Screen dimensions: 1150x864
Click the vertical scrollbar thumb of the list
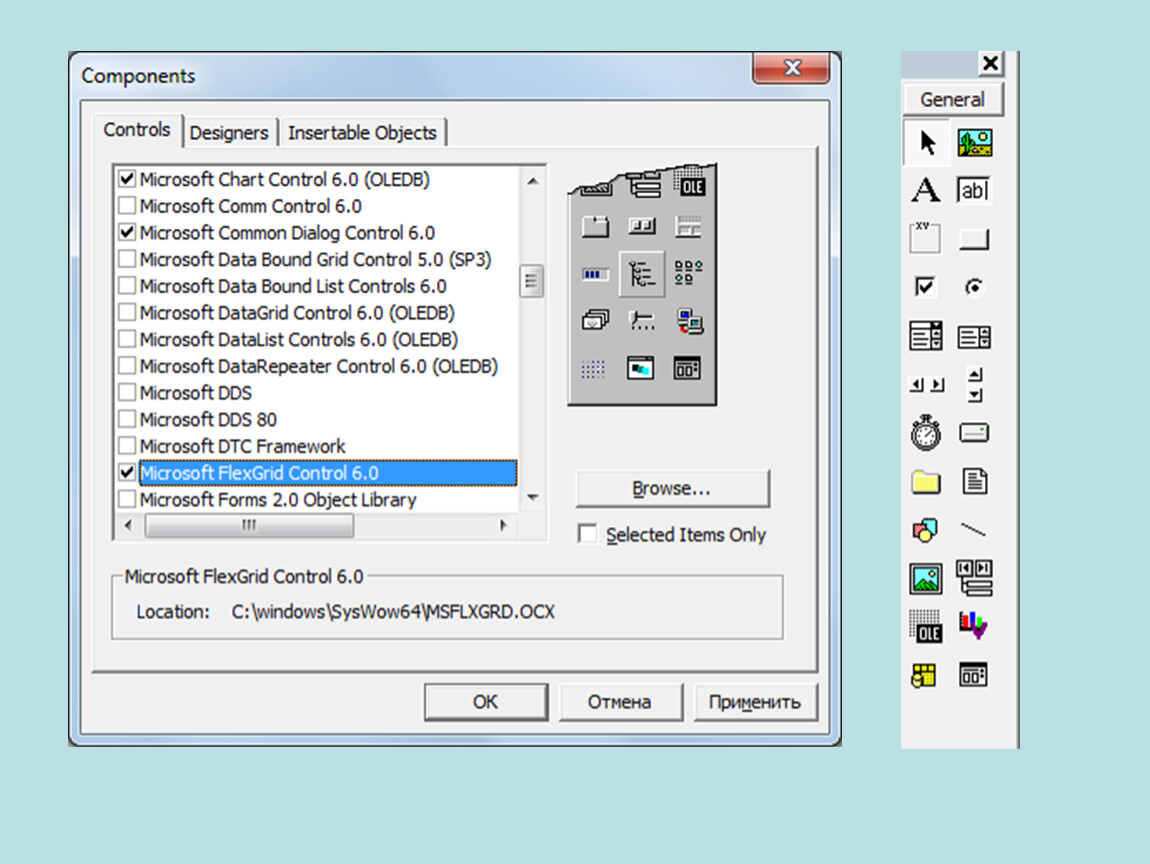tap(532, 280)
